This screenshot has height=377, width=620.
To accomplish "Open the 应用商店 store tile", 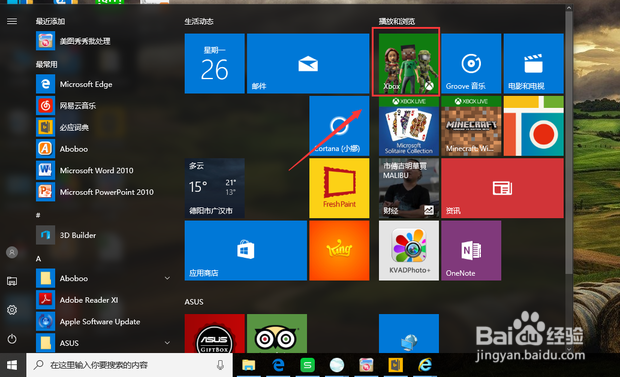I will click(246, 250).
